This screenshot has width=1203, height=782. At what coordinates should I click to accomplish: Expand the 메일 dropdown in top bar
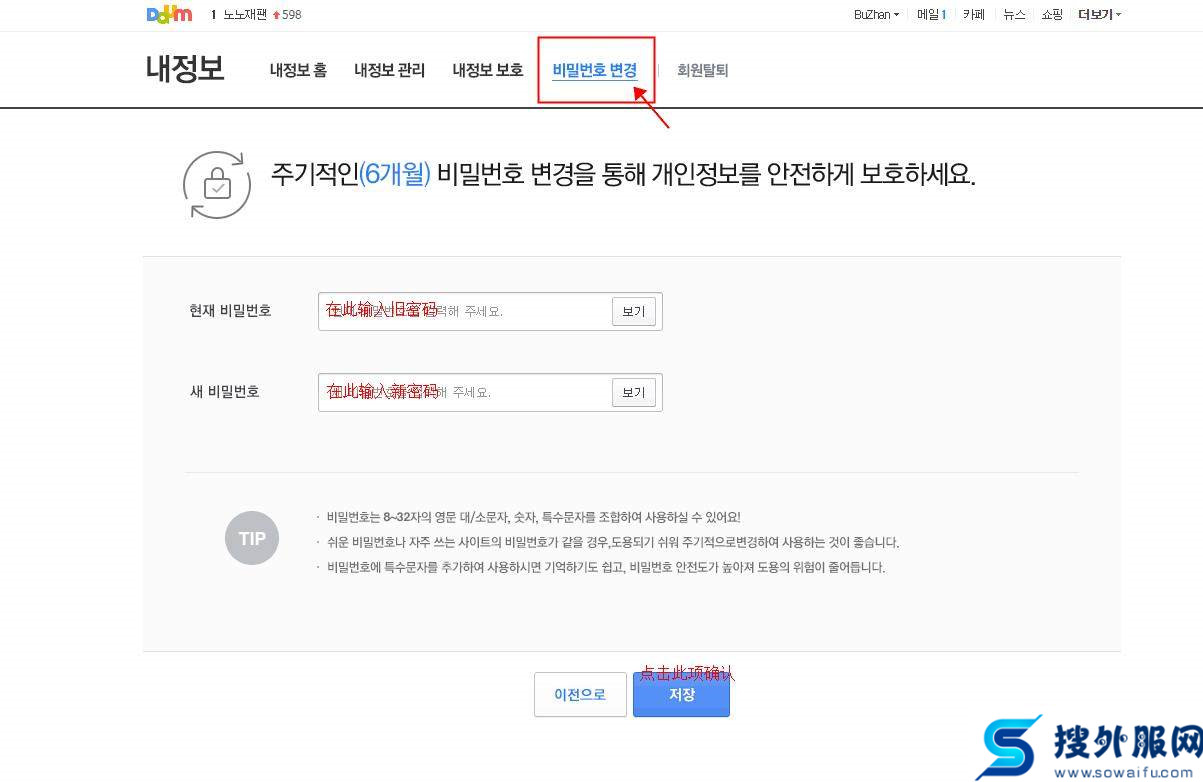pyautogui.click(x=930, y=14)
